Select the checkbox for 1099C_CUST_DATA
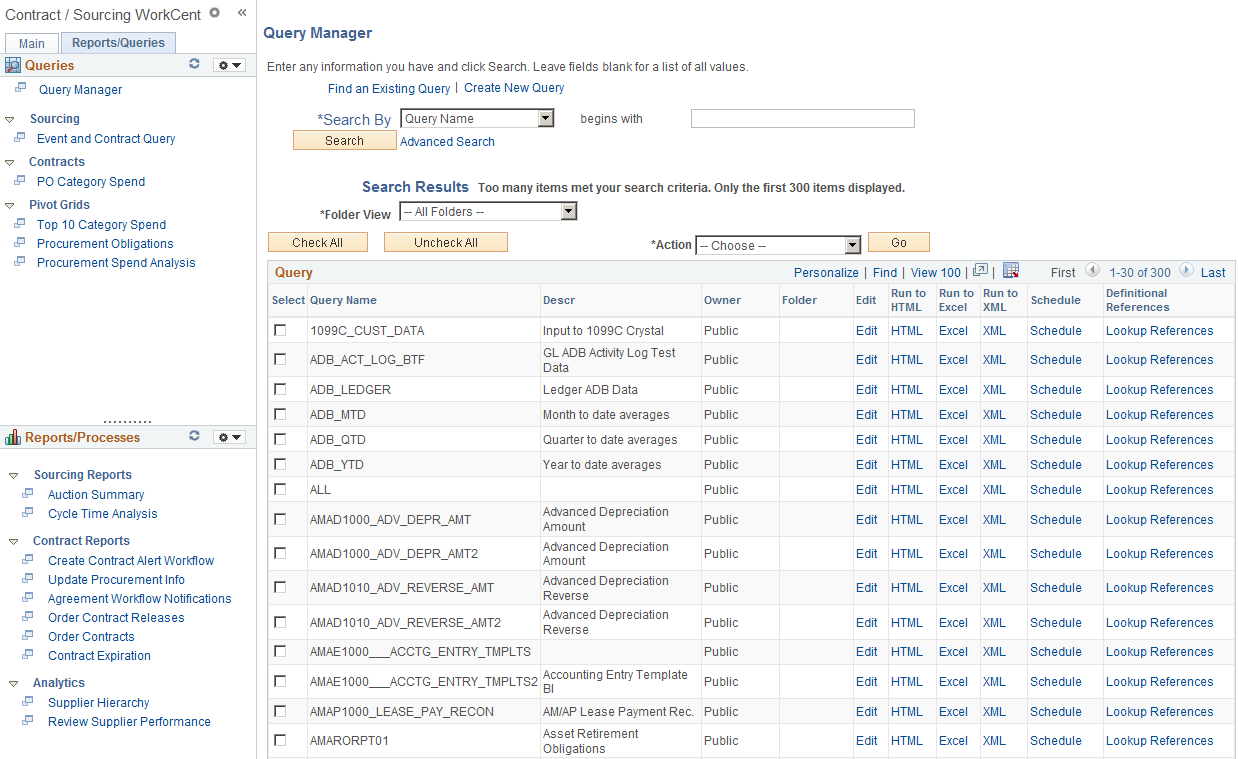 [281, 330]
